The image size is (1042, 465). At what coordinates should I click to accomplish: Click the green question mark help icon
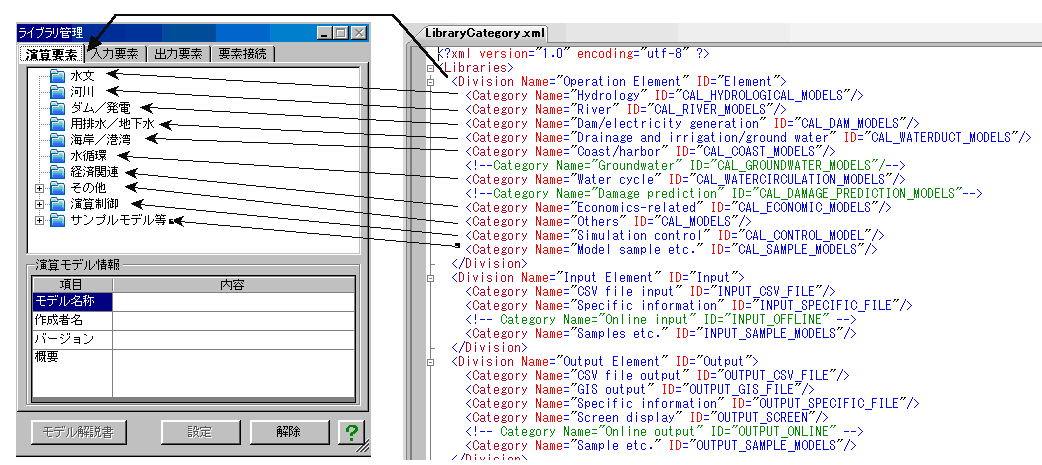pos(351,433)
